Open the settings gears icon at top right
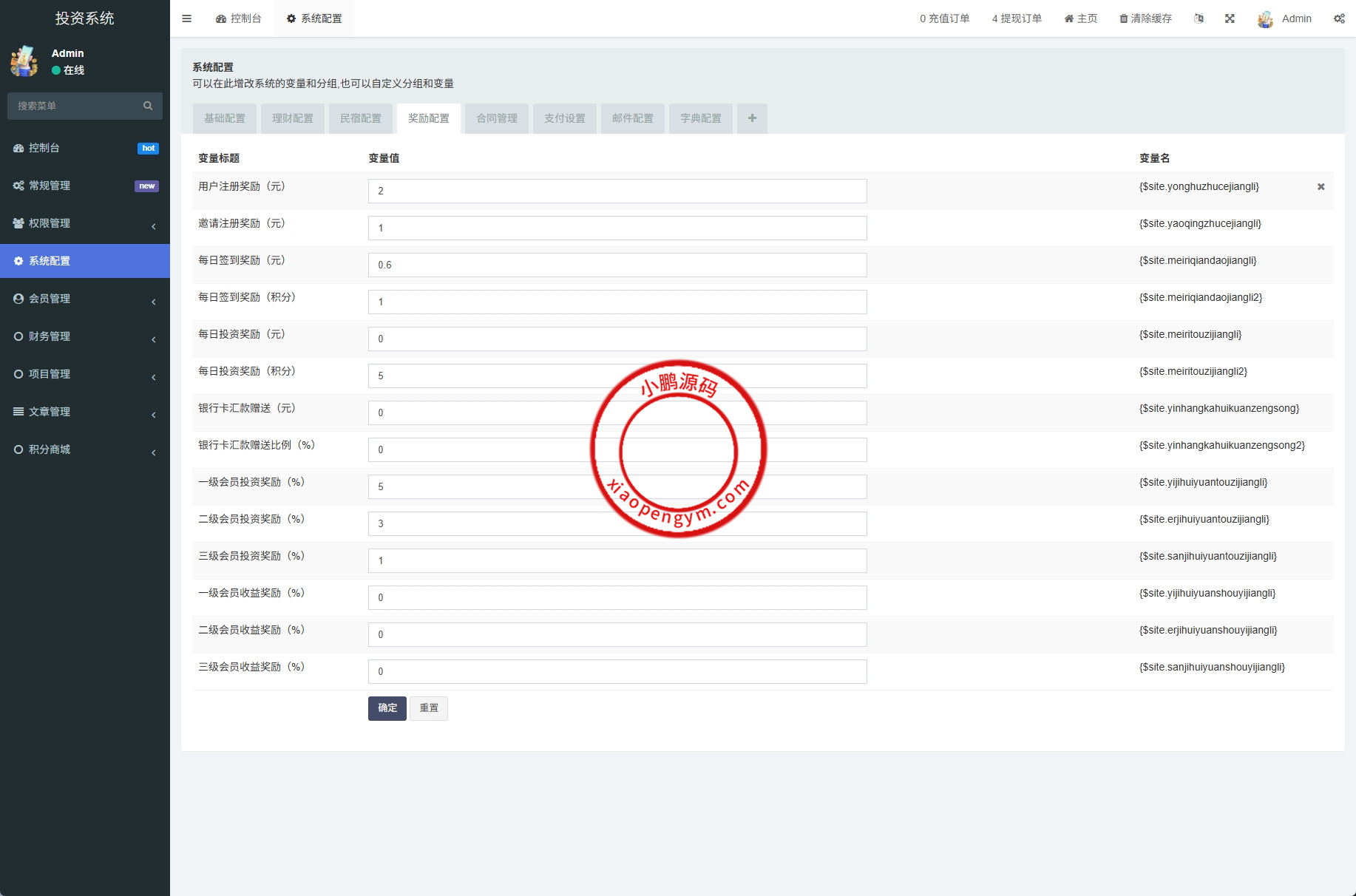The height and width of the screenshot is (896, 1356). (x=1339, y=18)
